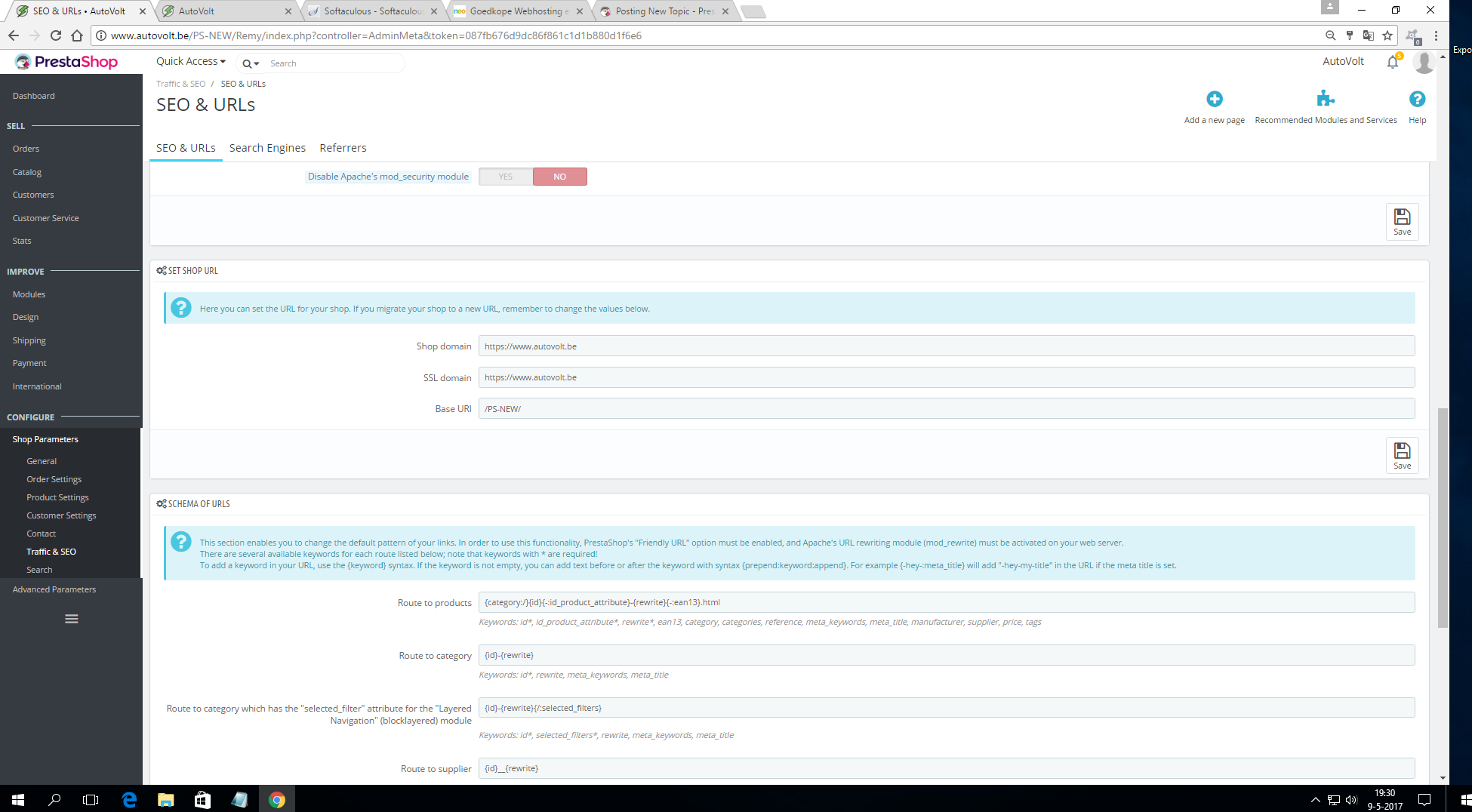Open Orders in sidebar

(26, 149)
